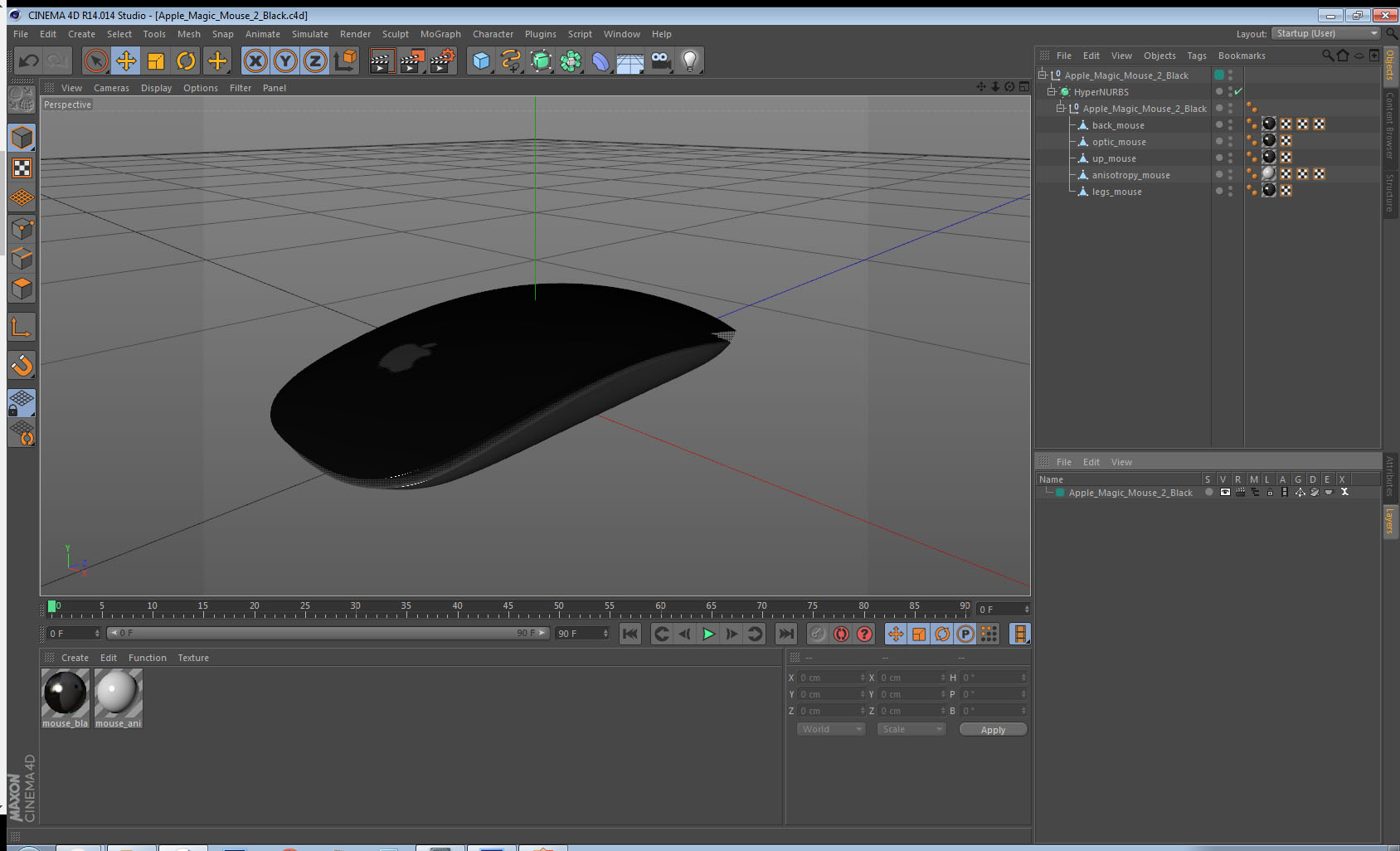1400x851 pixels.
Task: Open the Object Manager Tags menu
Action: pyautogui.click(x=1197, y=56)
